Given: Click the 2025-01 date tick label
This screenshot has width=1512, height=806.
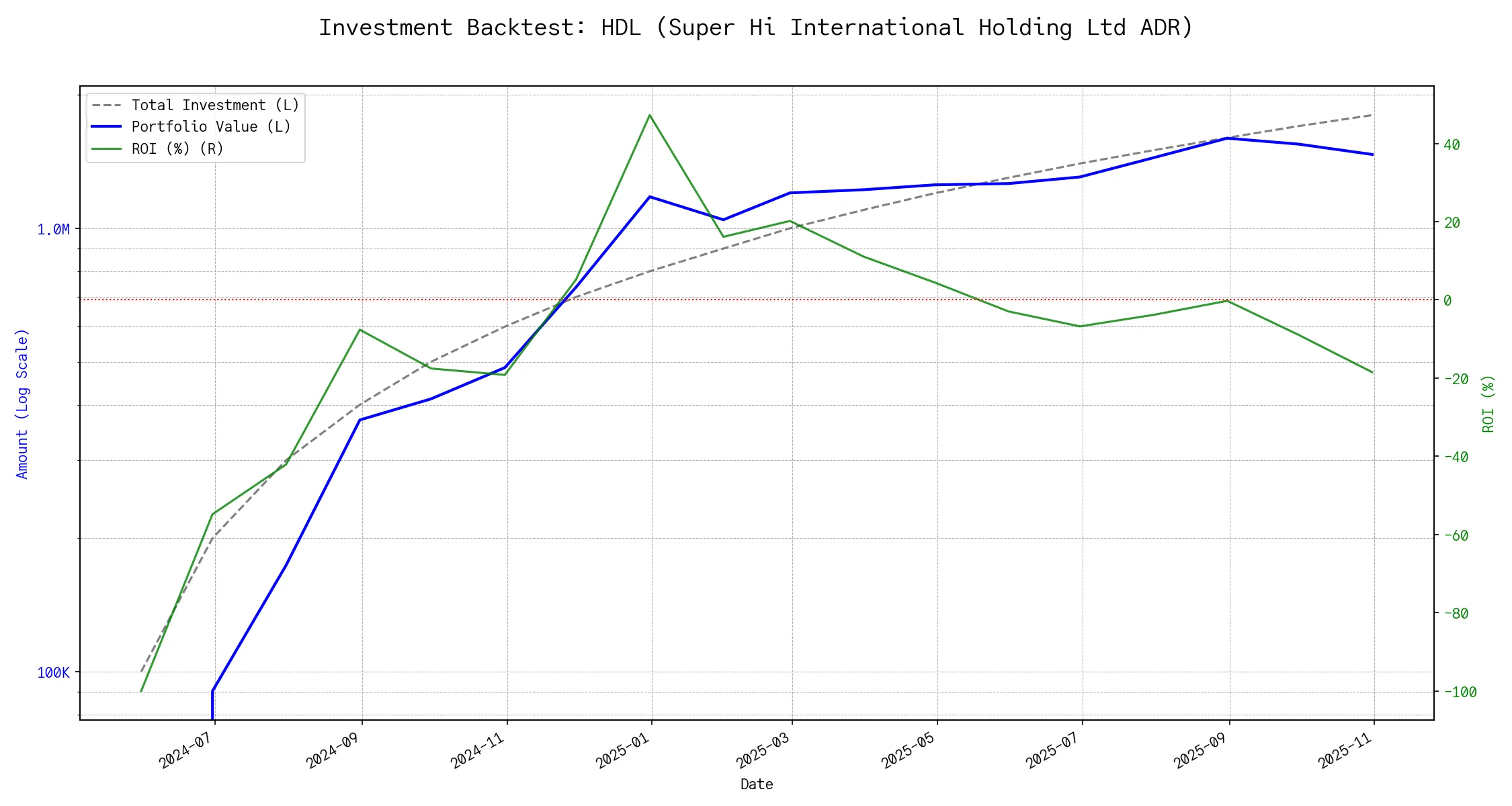Looking at the screenshot, I should coord(623,750).
